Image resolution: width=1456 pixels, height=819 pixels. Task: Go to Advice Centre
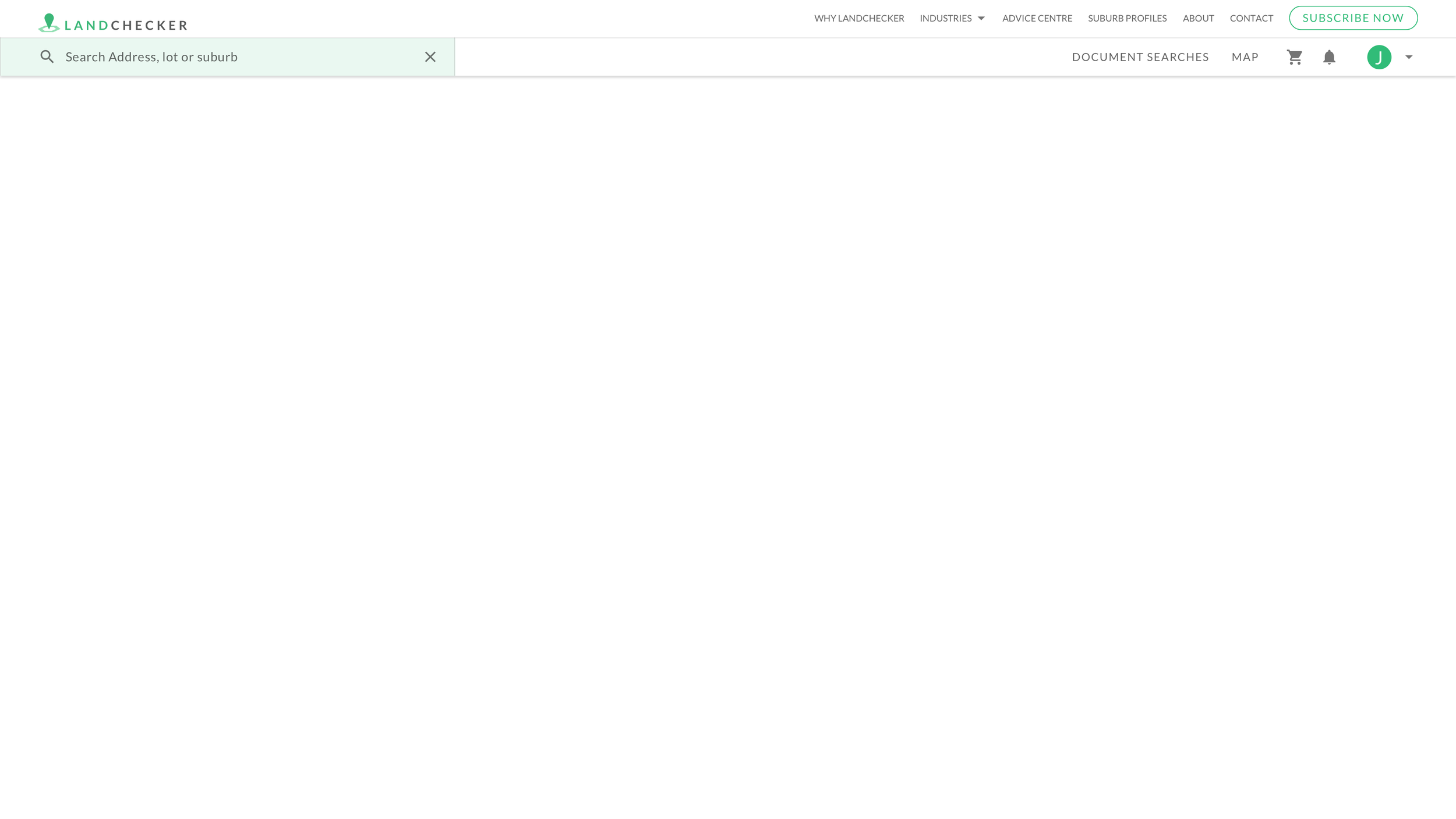(1037, 19)
